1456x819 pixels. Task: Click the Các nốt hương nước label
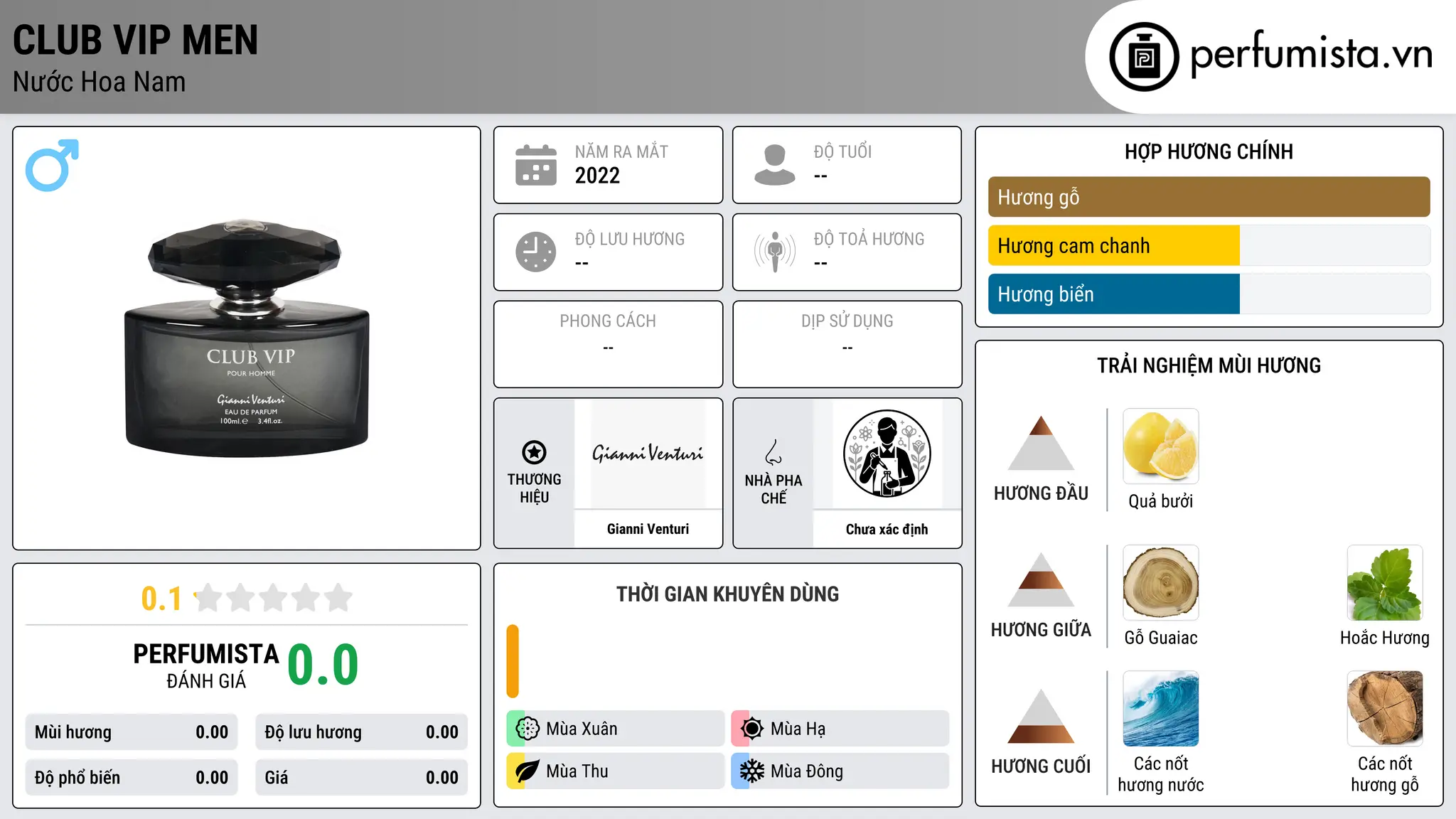[1161, 774]
